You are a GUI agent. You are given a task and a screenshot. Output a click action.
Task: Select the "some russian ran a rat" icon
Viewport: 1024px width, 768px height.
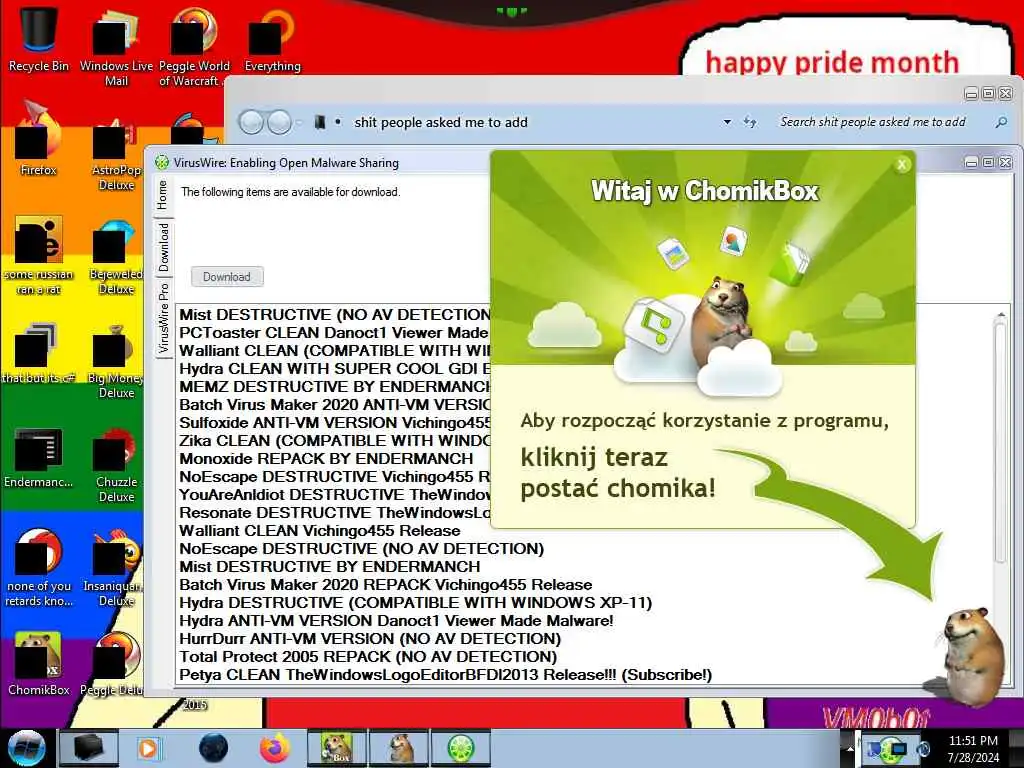[39, 256]
